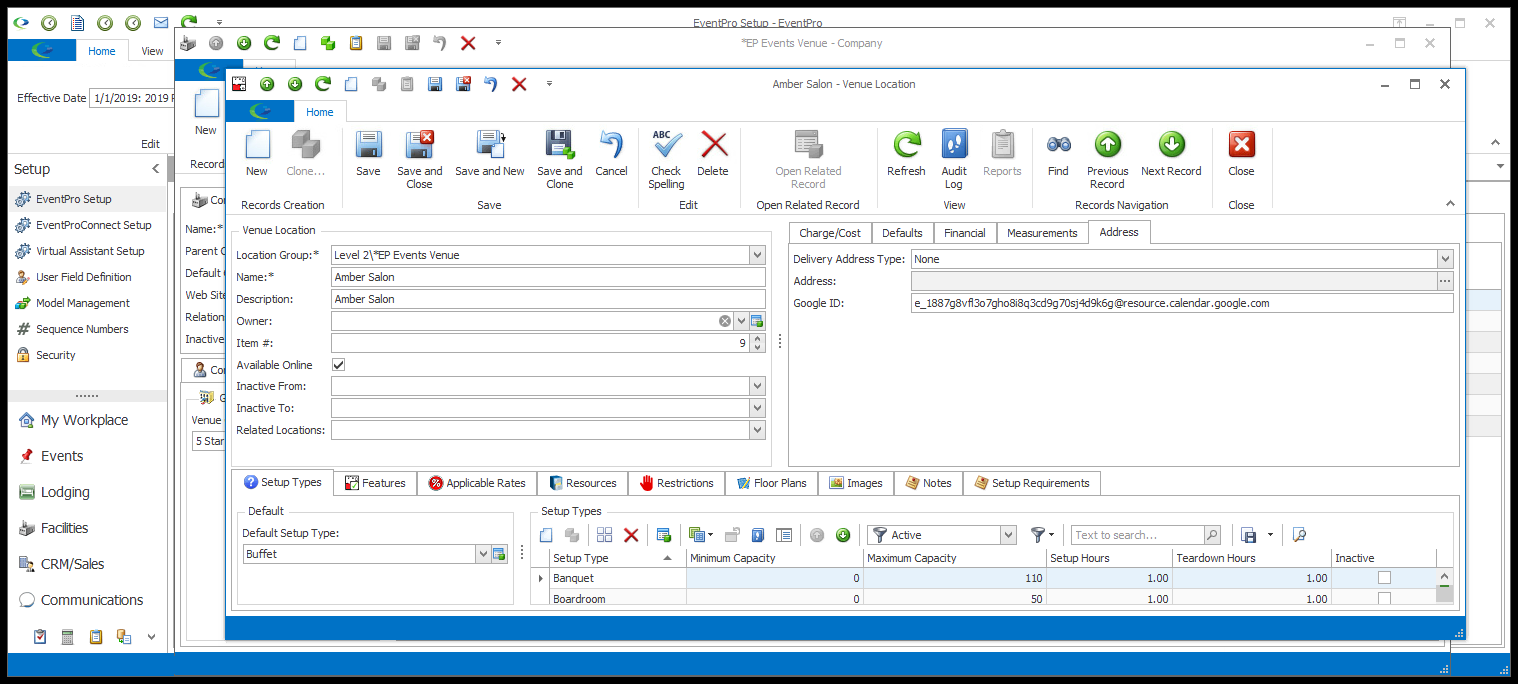1518x684 pixels.
Task: Click the undo arrow in Venue Location quick access toolbar
Action: pyautogui.click(x=490, y=85)
